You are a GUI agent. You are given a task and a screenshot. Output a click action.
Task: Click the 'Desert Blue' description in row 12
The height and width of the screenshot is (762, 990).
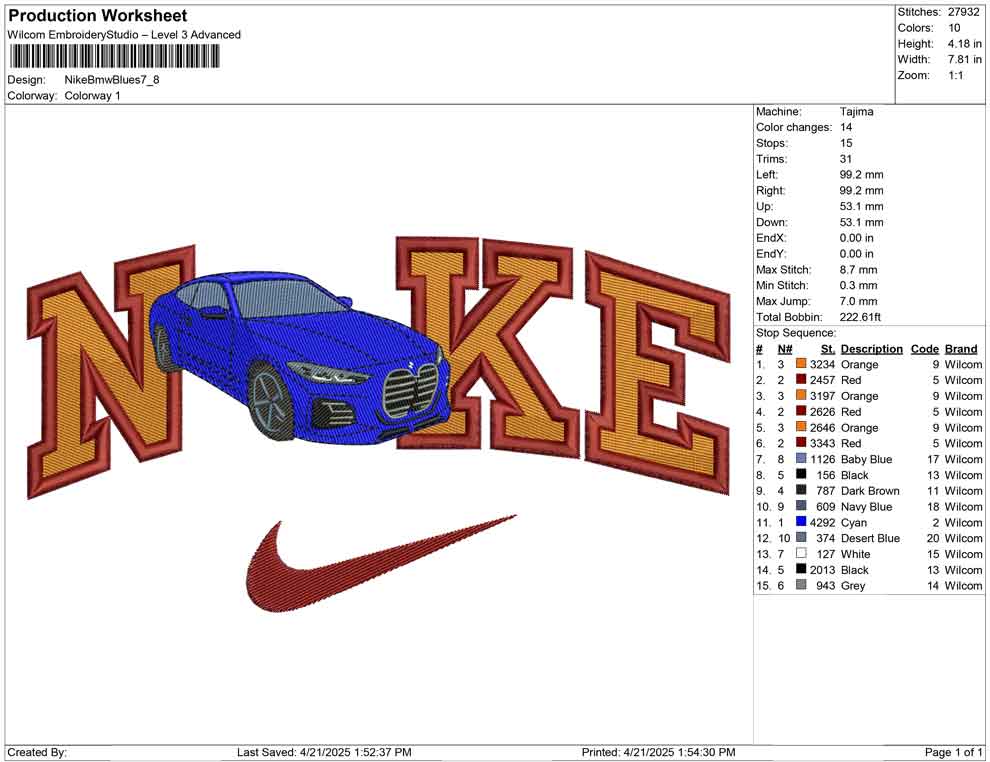click(x=871, y=538)
